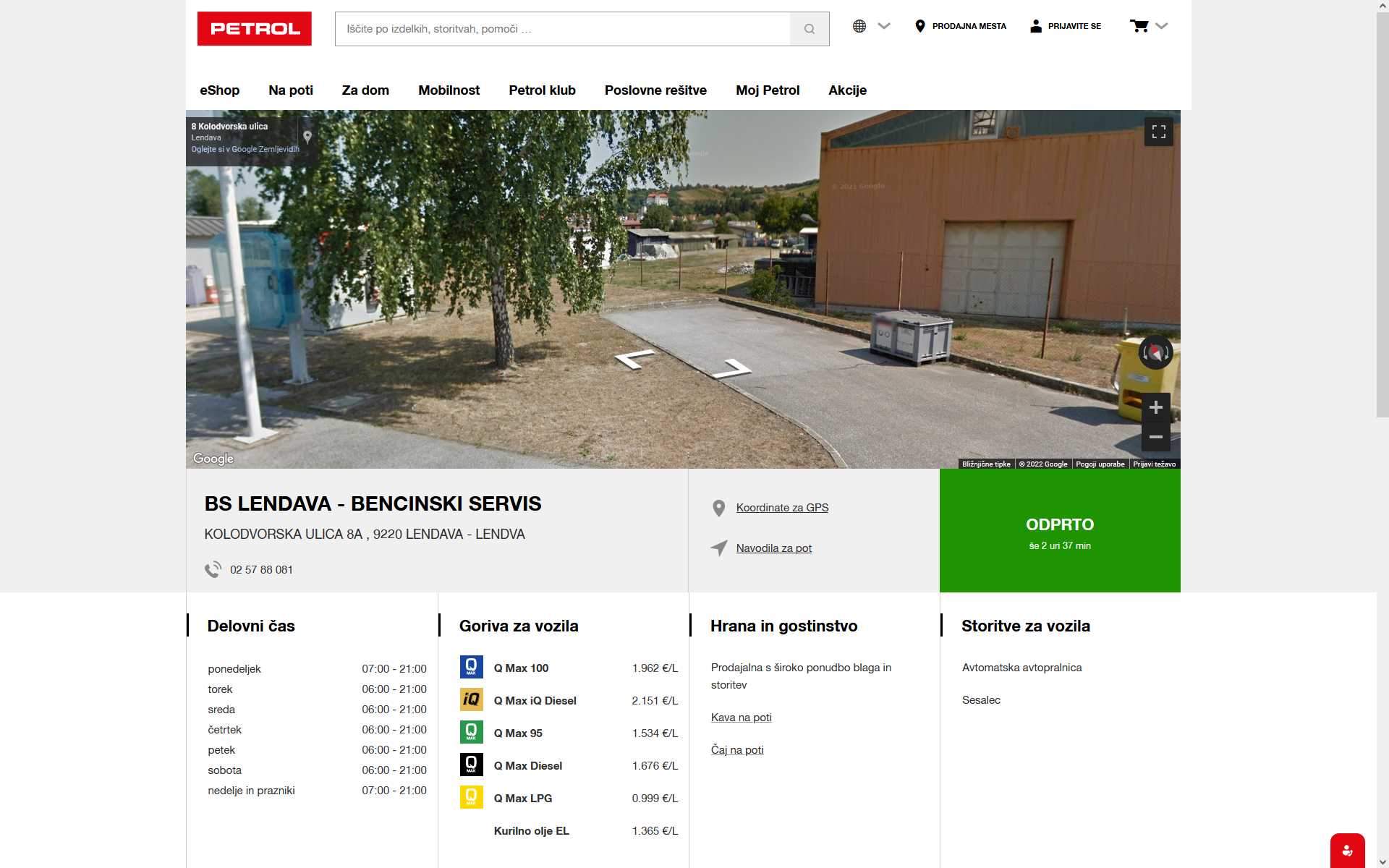Open the Na poti menu
Viewport: 1389px width, 868px height.
(x=290, y=90)
